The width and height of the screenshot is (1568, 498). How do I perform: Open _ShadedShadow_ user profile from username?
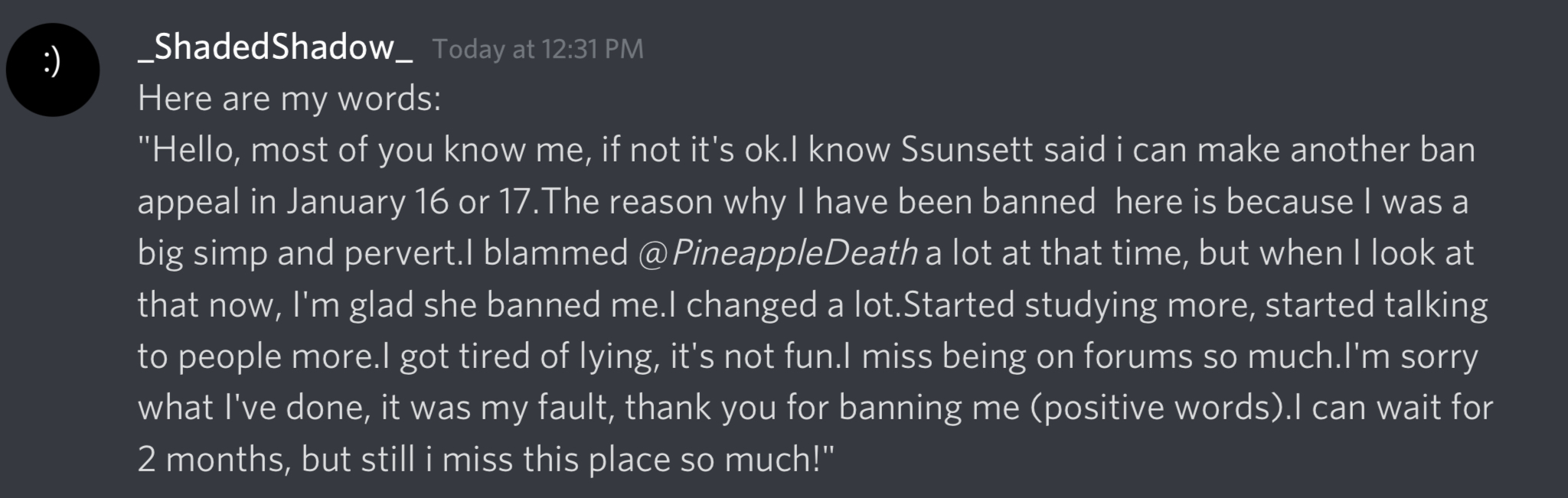pyautogui.click(x=276, y=47)
